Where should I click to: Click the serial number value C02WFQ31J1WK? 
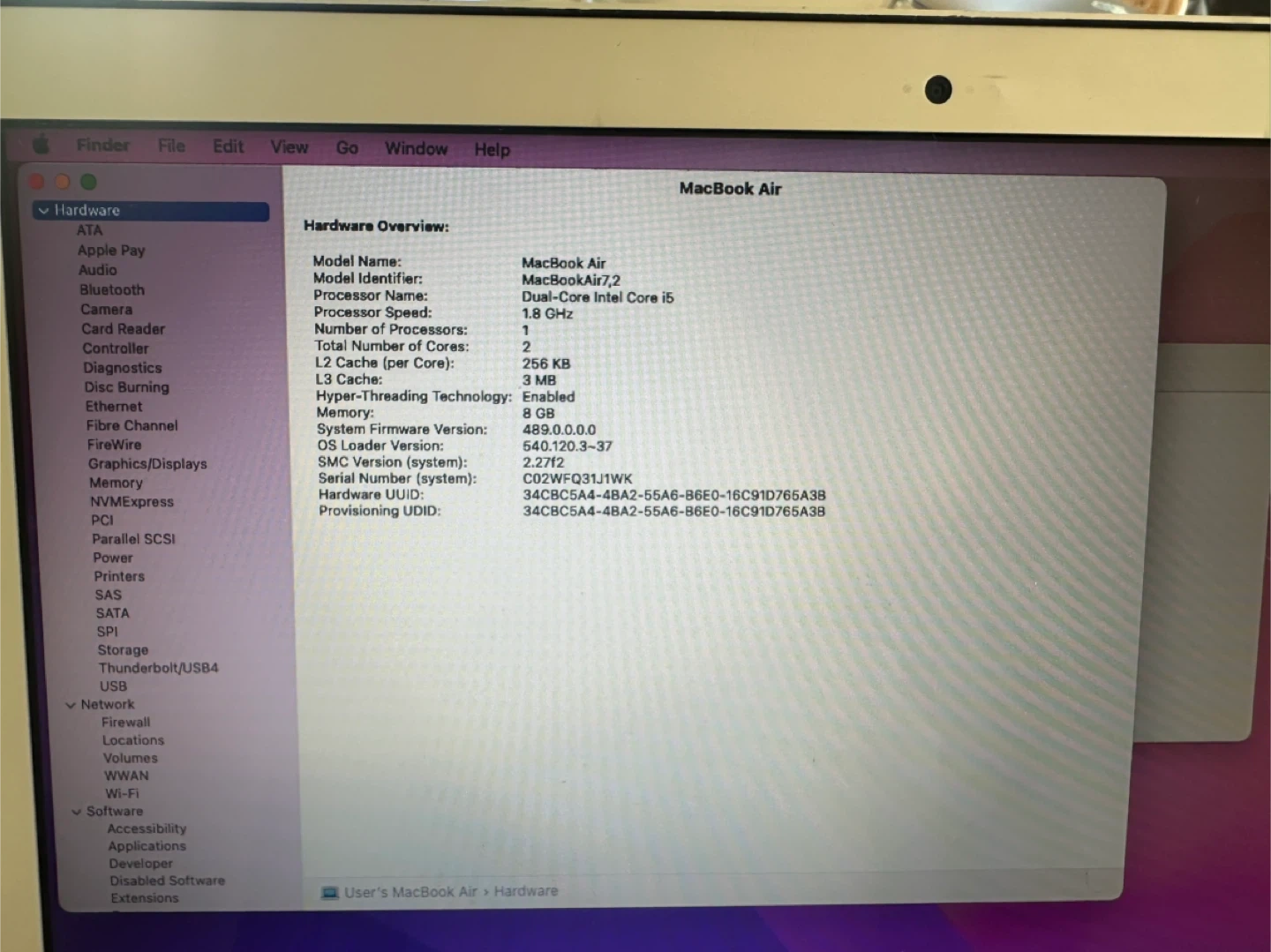point(577,479)
